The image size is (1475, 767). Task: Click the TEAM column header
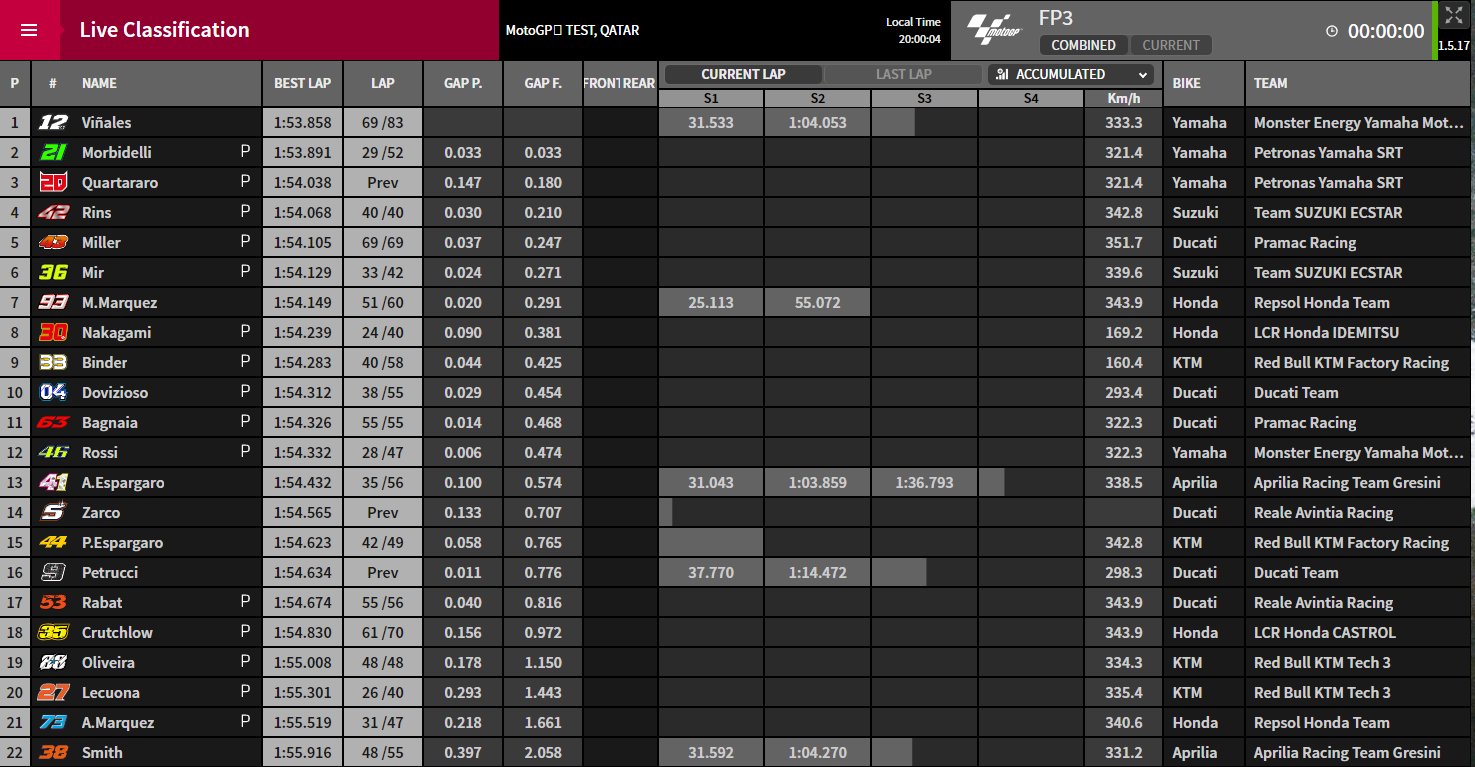(1360, 83)
